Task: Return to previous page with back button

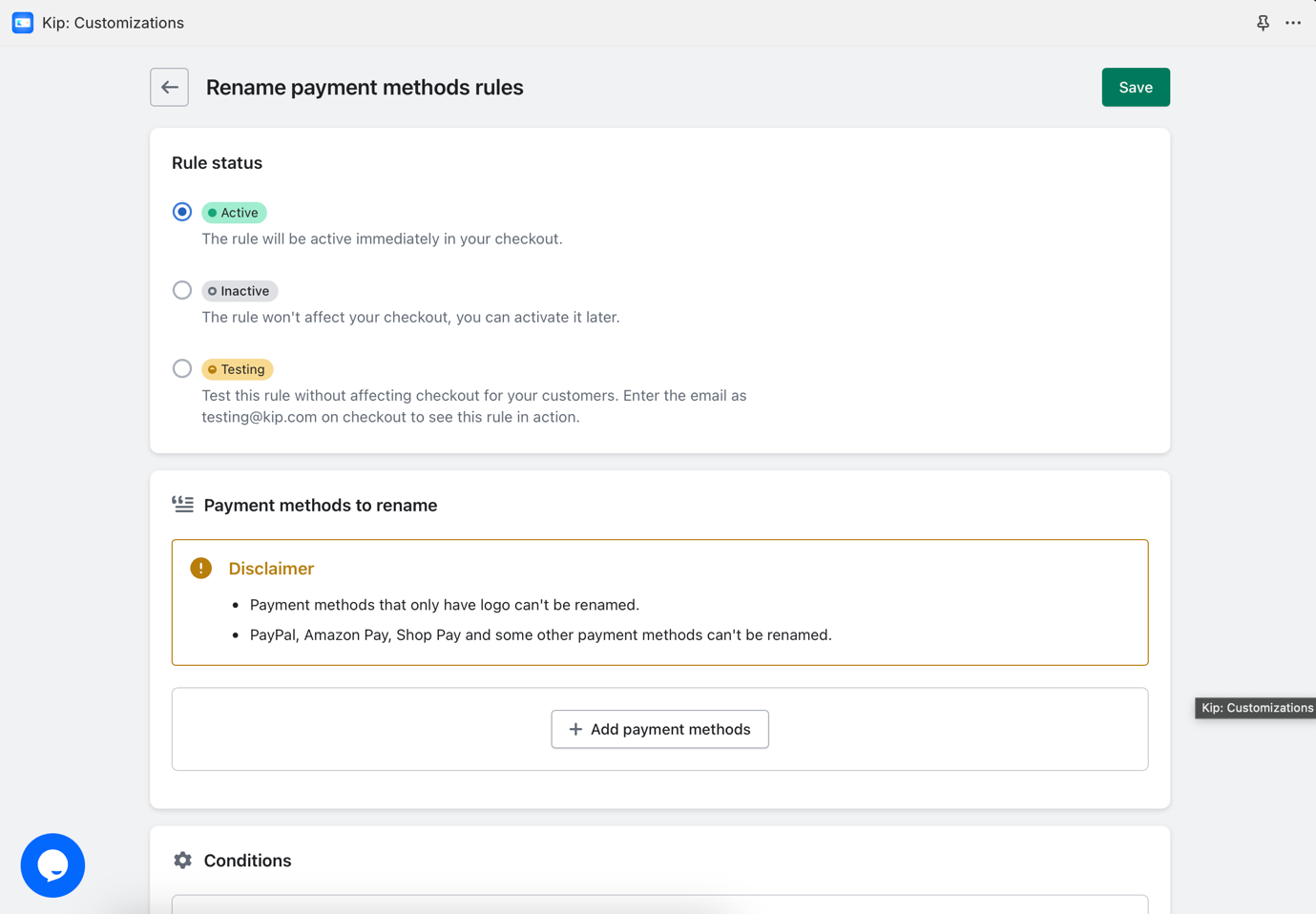Action: pyautogui.click(x=169, y=87)
